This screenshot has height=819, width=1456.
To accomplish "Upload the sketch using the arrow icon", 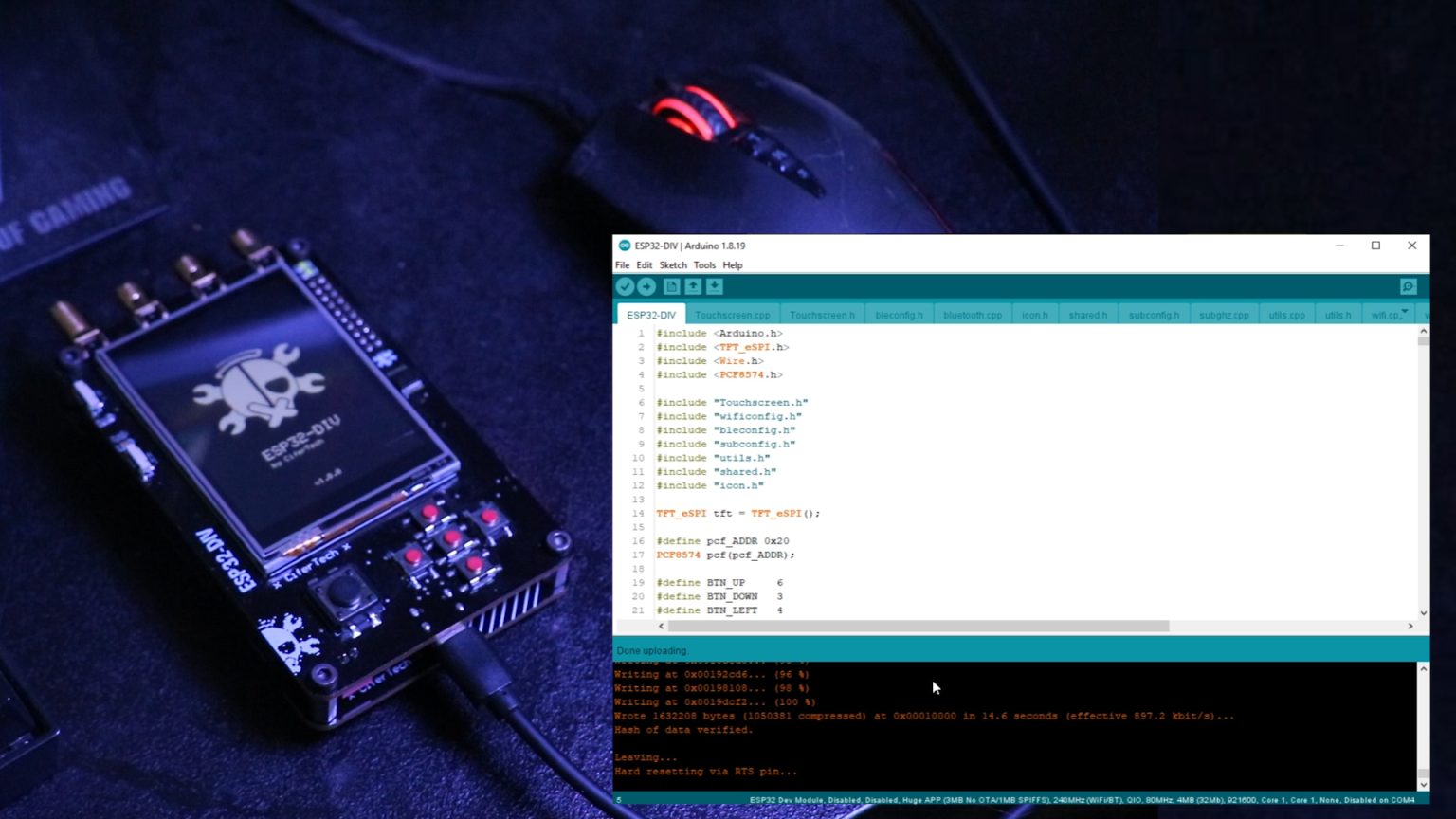I will pos(646,286).
